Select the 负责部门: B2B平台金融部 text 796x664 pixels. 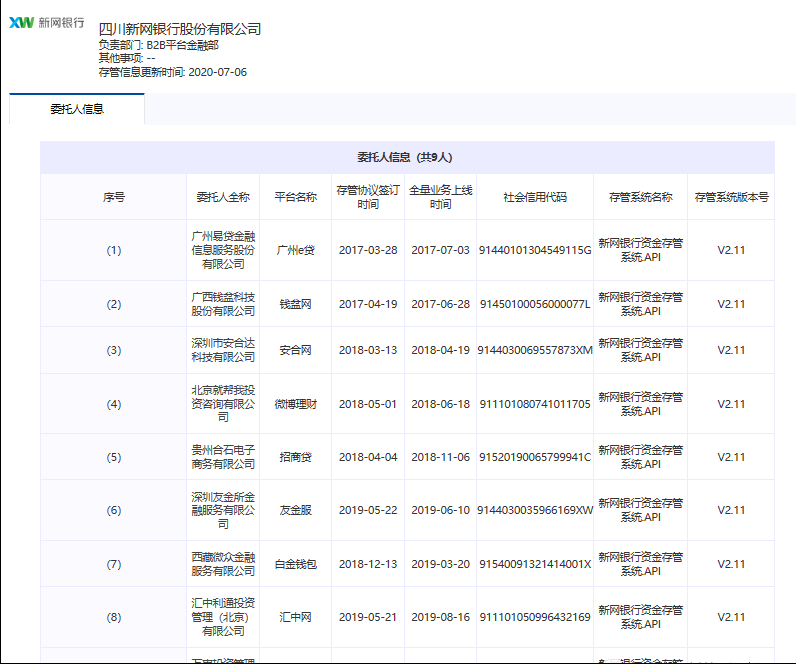tap(158, 45)
